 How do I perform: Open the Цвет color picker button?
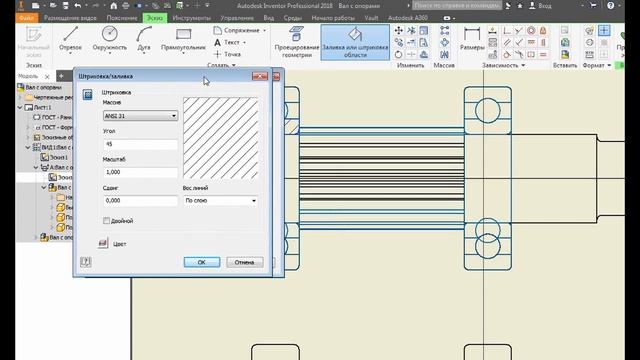point(103,243)
